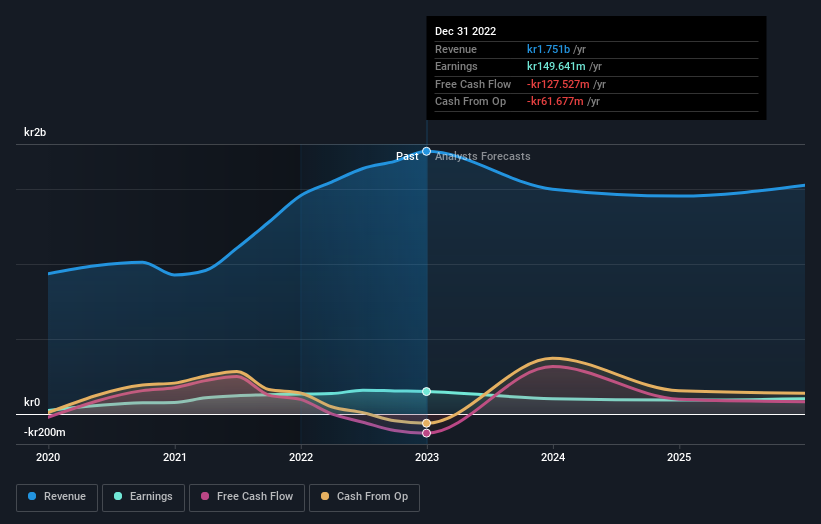Click the Dec 31 2022 tooltip date
Image resolution: width=821 pixels, height=524 pixels.
point(465,31)
